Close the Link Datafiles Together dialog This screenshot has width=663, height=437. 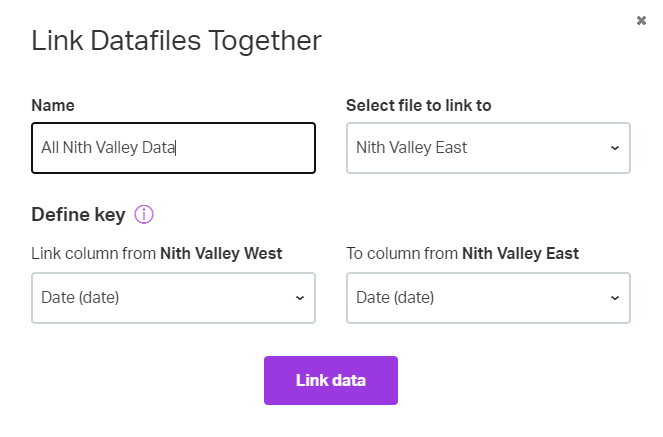[x=641, y=20]
